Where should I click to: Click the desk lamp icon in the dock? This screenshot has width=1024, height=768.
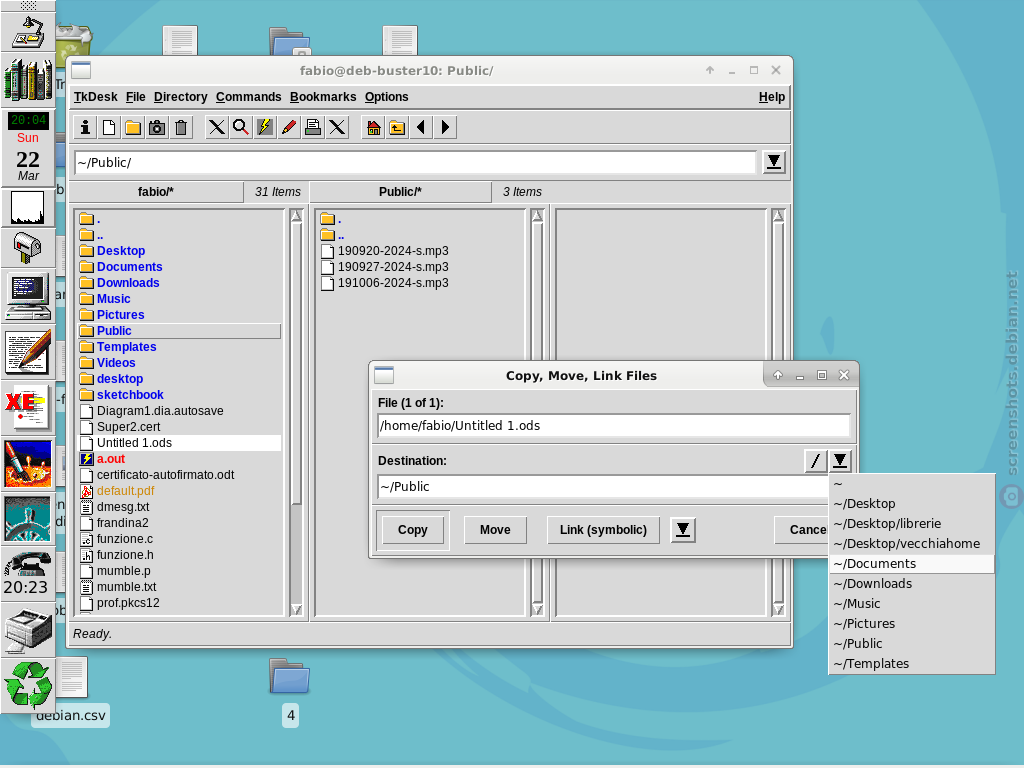27,31
